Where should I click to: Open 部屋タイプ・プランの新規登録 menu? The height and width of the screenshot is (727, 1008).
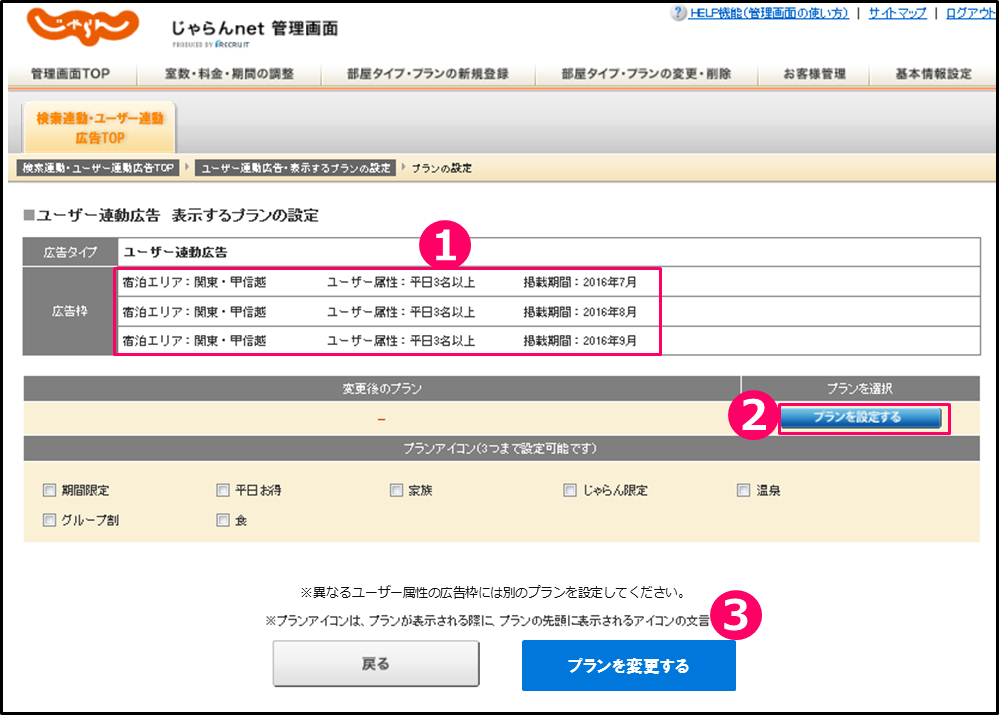[427, 74]
